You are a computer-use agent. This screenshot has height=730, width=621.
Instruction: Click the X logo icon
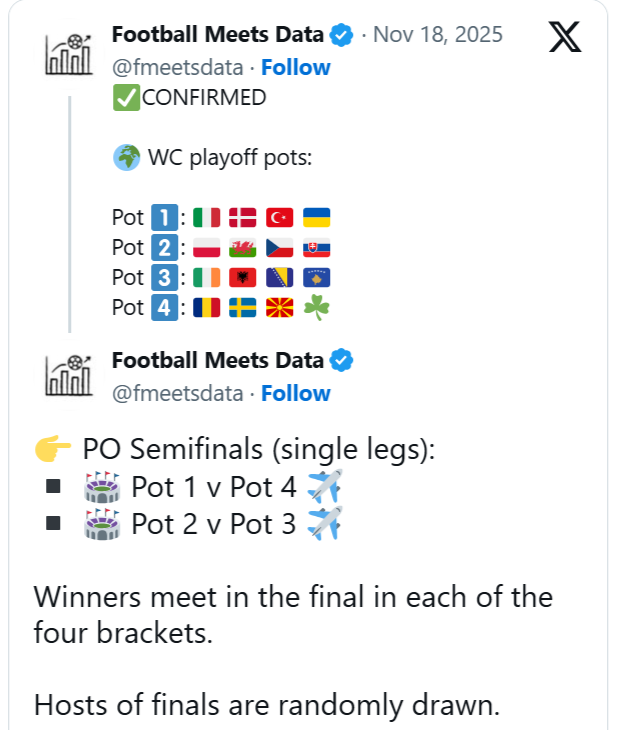tap(566, 36)
